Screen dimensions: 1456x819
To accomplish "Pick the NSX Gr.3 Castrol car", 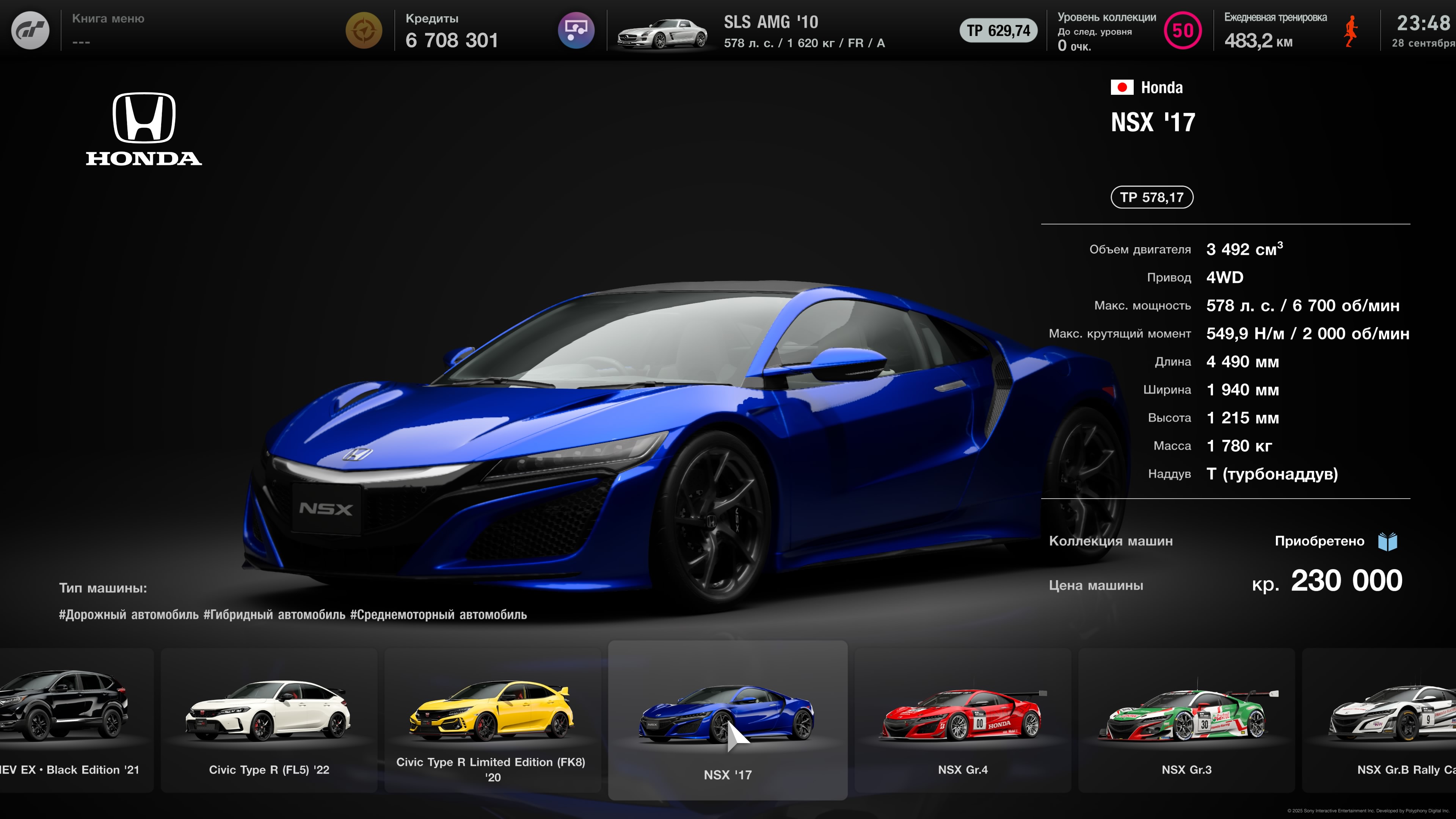I will coord(1186,720).
